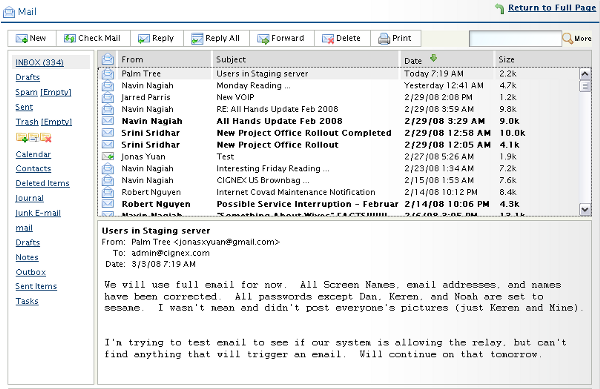This screenshot has height=389, width=600.
Task: Click the delete folder icon in sidebar
Action: [x=46, y=138]
